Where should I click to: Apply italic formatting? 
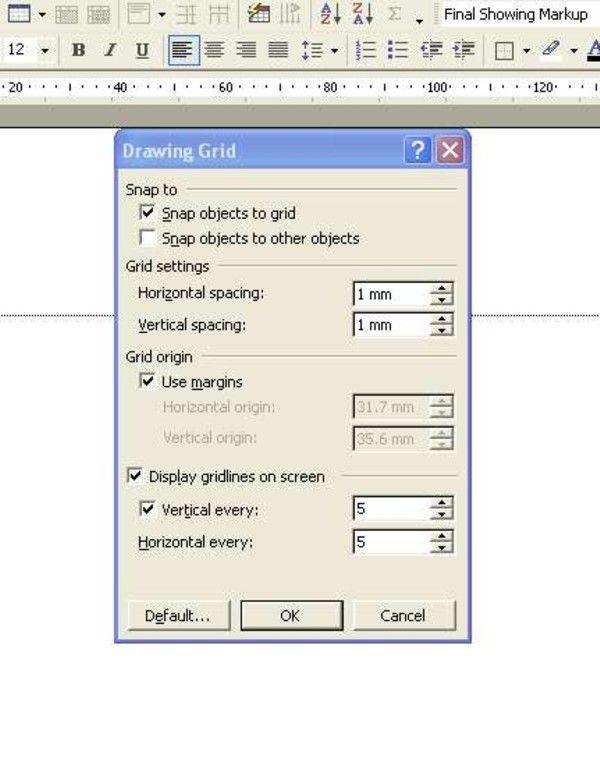point(110,50)
